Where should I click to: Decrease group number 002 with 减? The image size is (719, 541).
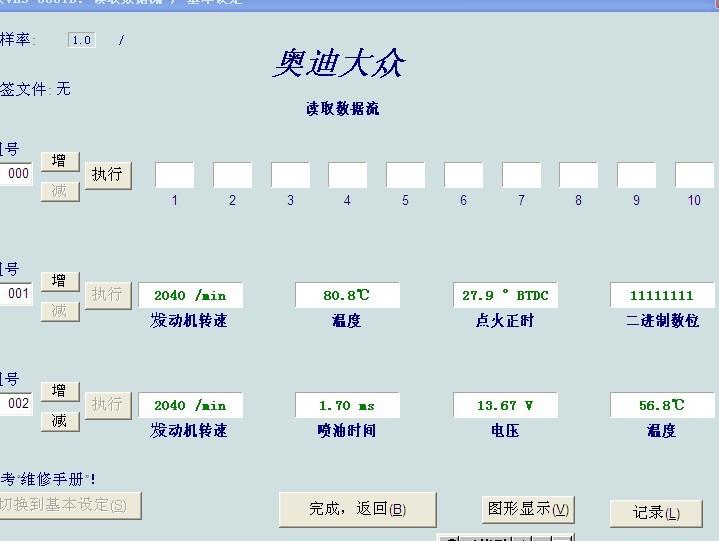(59, 421)
